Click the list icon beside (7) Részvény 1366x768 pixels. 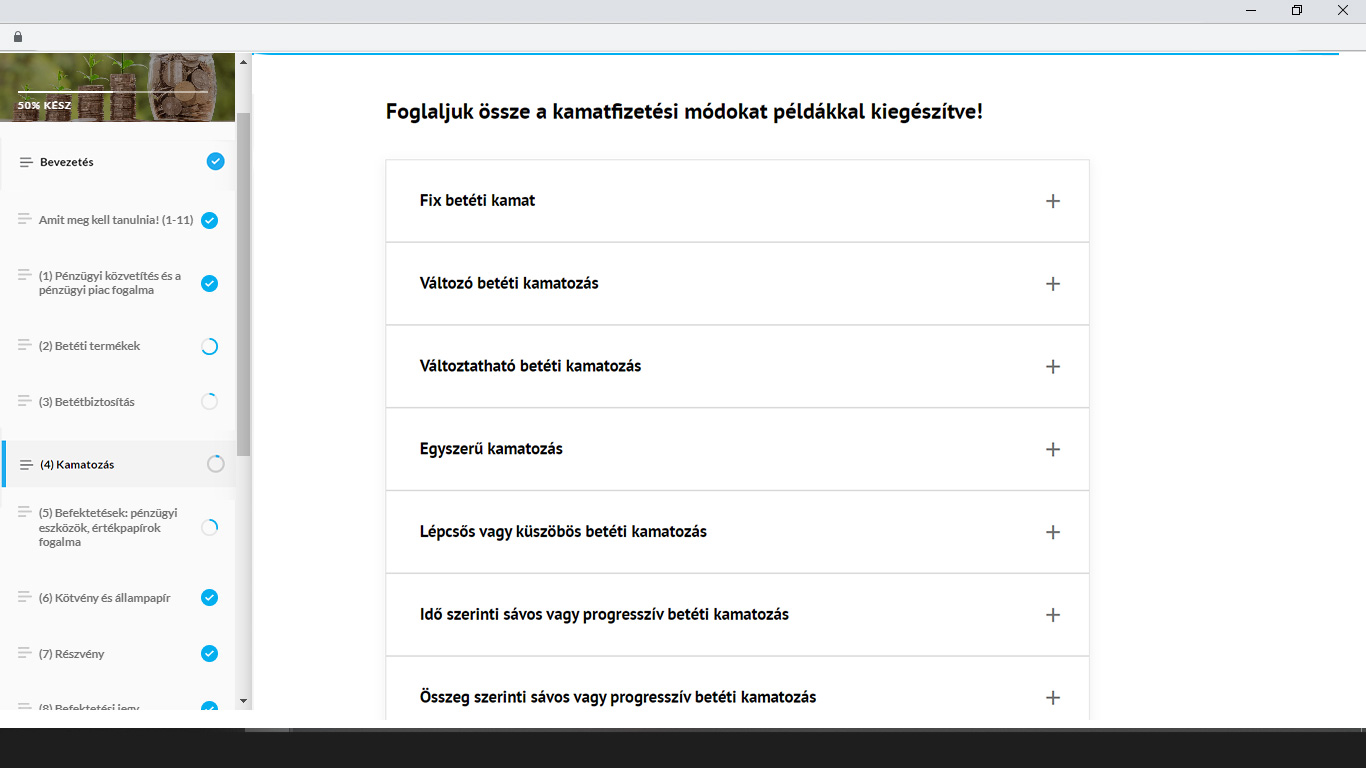[25, 653]
